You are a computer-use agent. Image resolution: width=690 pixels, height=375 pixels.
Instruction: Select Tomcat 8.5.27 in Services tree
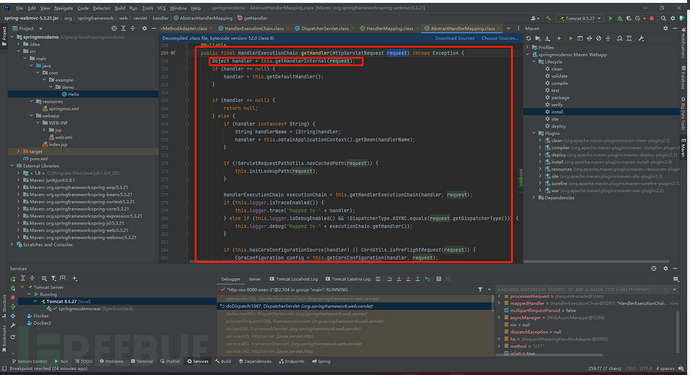pos(66,301)
